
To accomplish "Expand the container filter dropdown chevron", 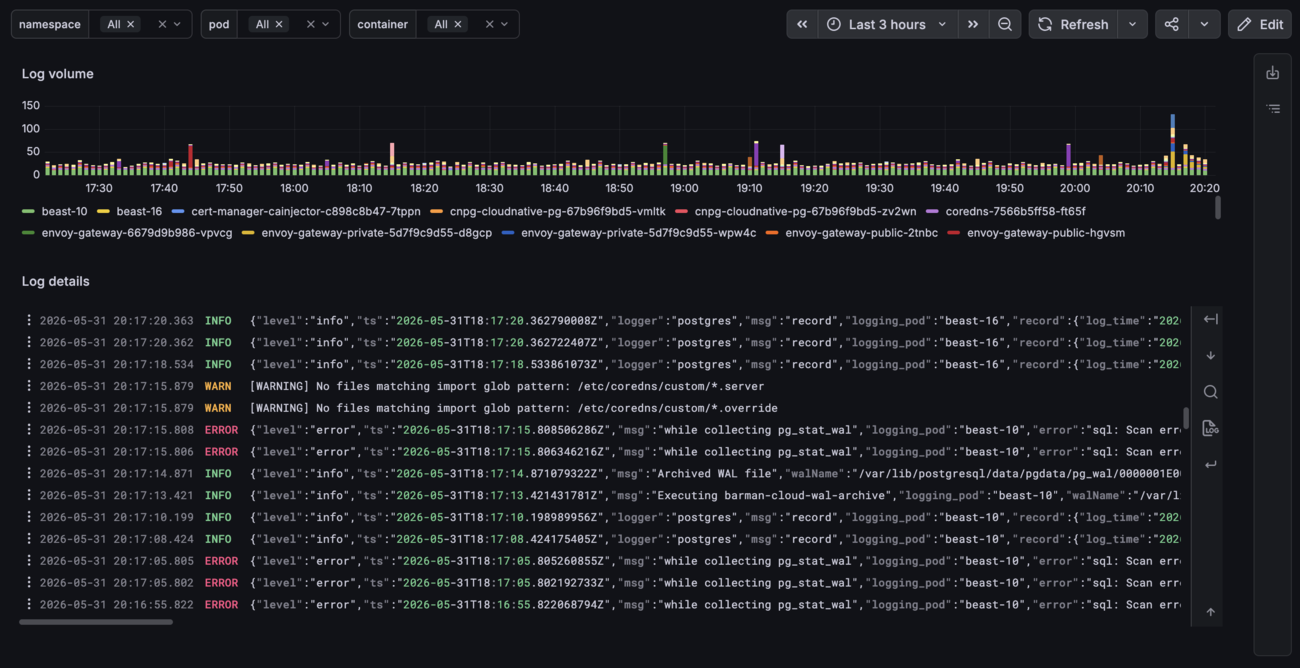I will [504, 24].
